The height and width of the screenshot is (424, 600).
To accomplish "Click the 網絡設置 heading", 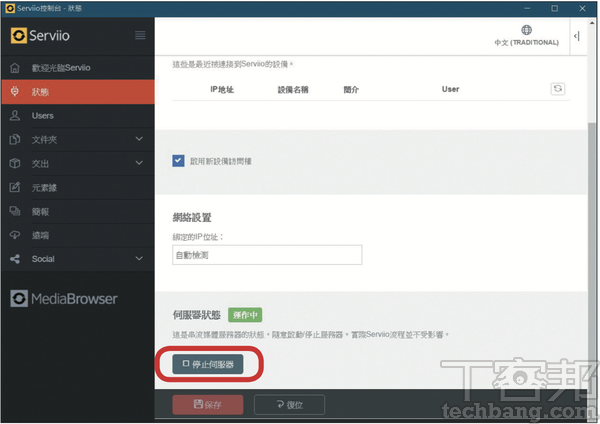I will (x=192, y=217).
